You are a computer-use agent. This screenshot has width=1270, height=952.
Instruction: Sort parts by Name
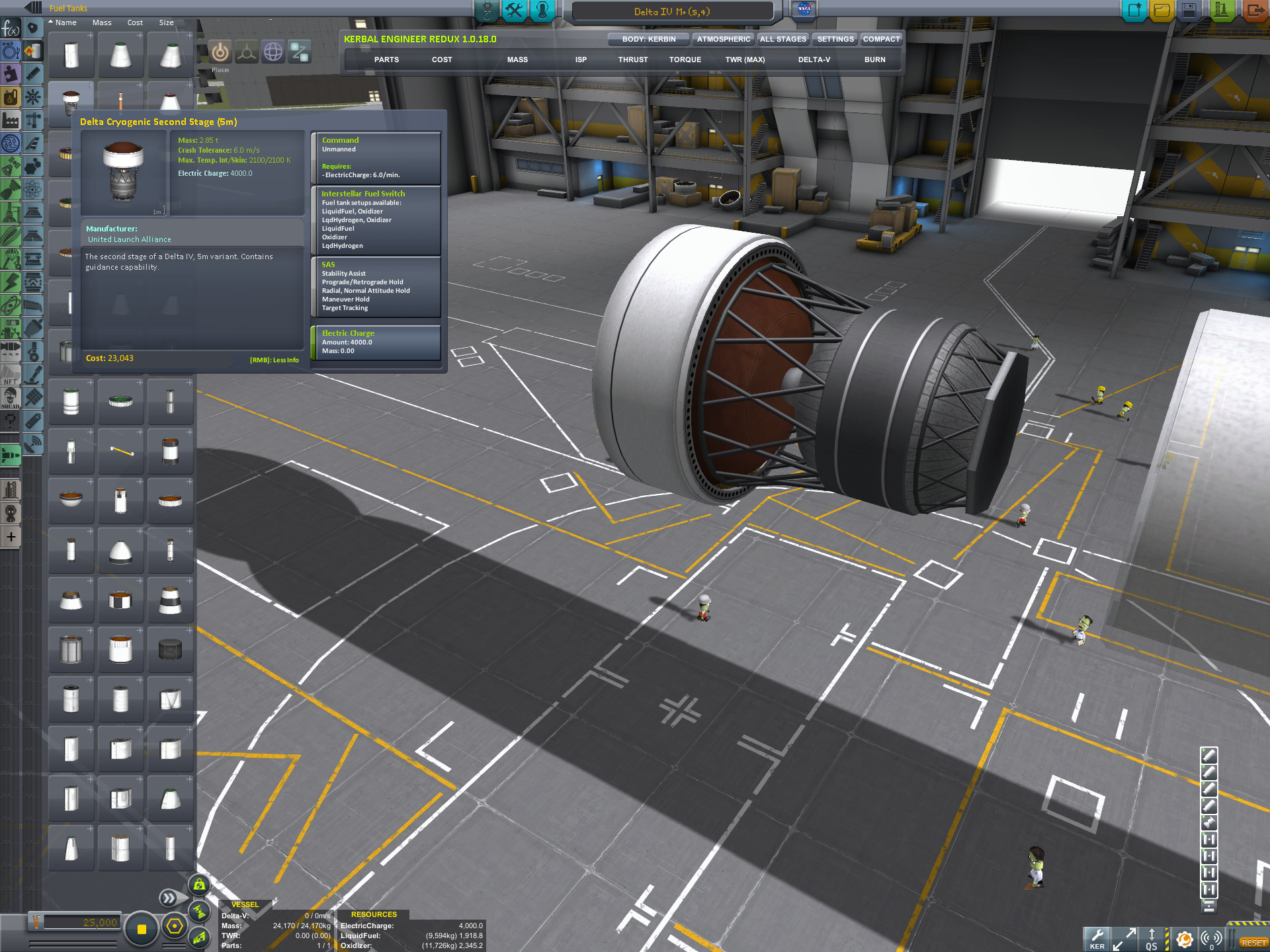pyautogui.click(x=65, y=22)
